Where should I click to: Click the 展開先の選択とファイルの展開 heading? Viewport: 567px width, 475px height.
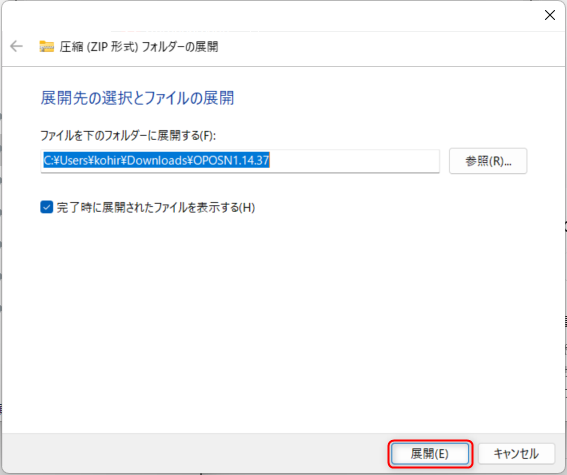(x=137, y=98)
